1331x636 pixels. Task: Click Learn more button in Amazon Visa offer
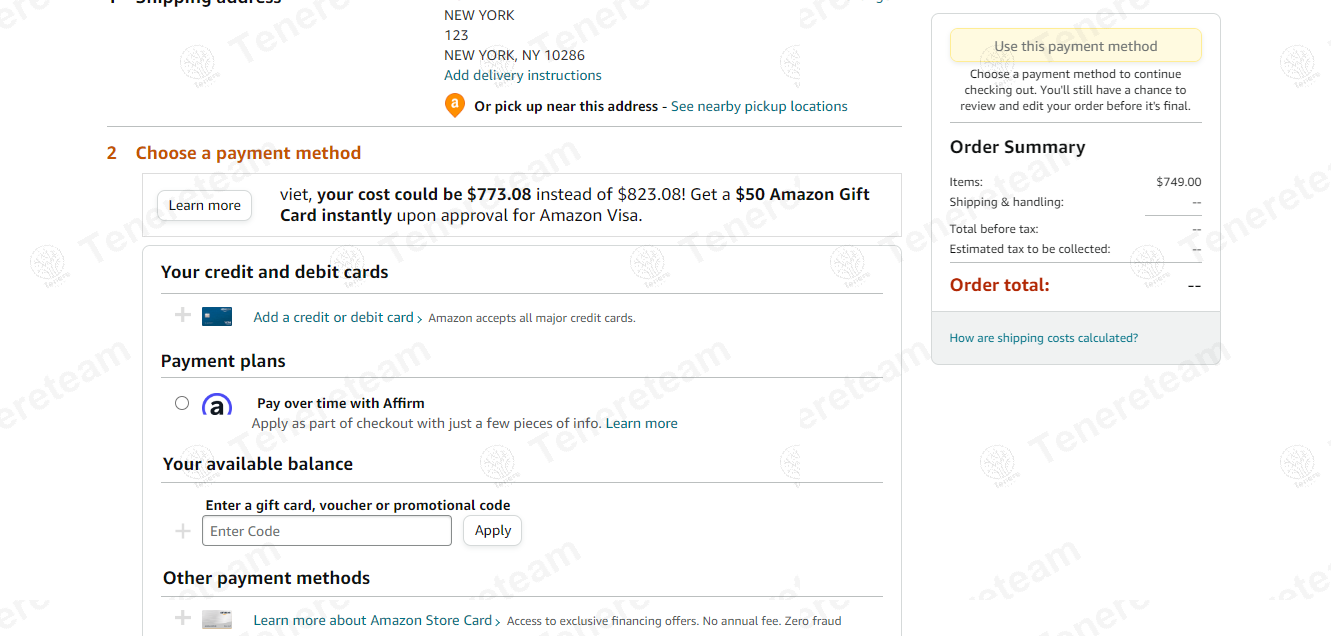[x=204, y=205]
